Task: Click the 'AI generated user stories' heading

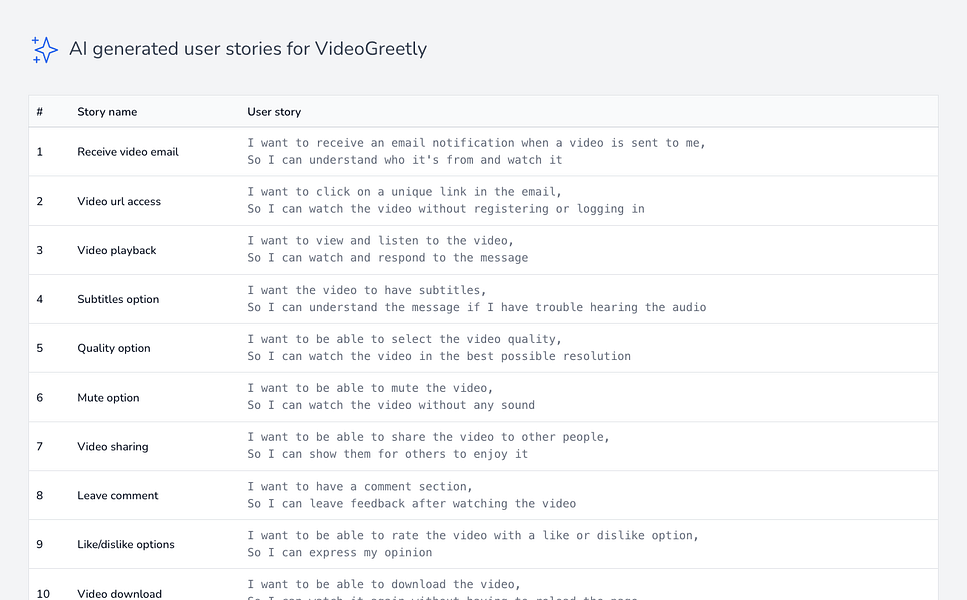Action: (247, 49)
